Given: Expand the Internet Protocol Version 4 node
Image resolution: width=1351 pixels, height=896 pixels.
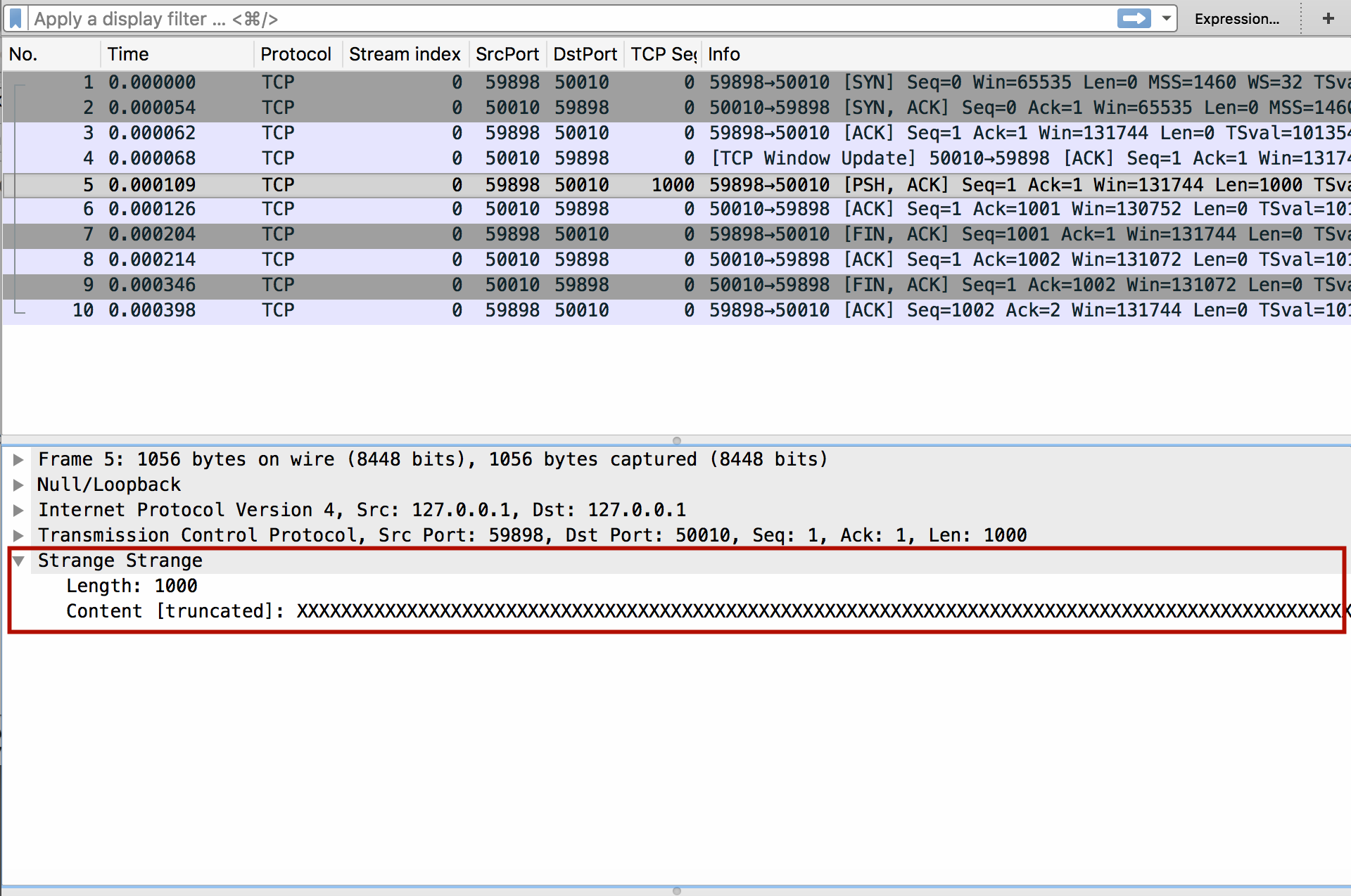Looking at the screenshot, I should (19, 511).
